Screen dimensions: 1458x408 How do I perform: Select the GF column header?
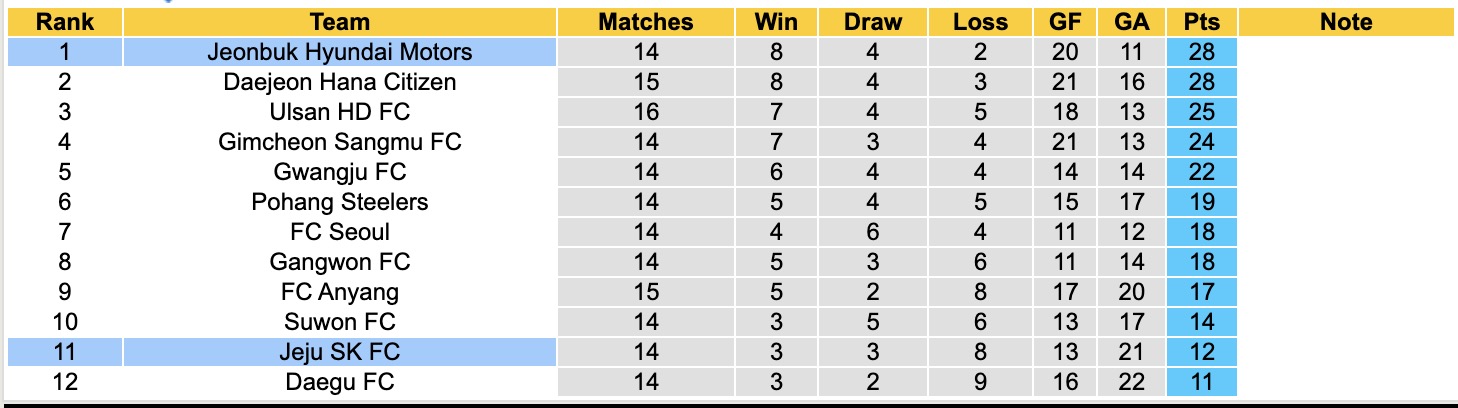tap(1065, 22)
